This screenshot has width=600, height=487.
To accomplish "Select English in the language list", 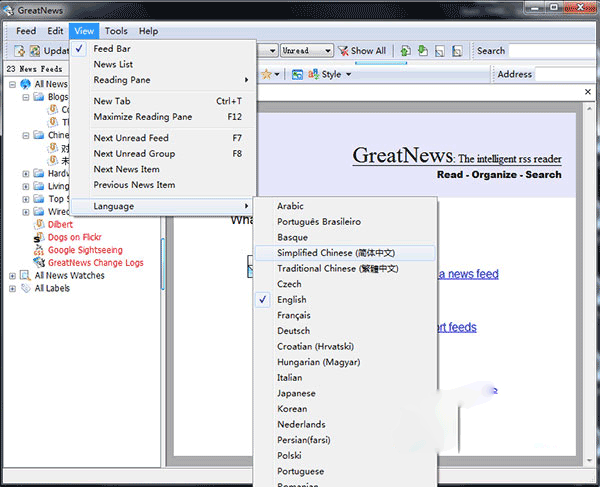I will [292, 299].
